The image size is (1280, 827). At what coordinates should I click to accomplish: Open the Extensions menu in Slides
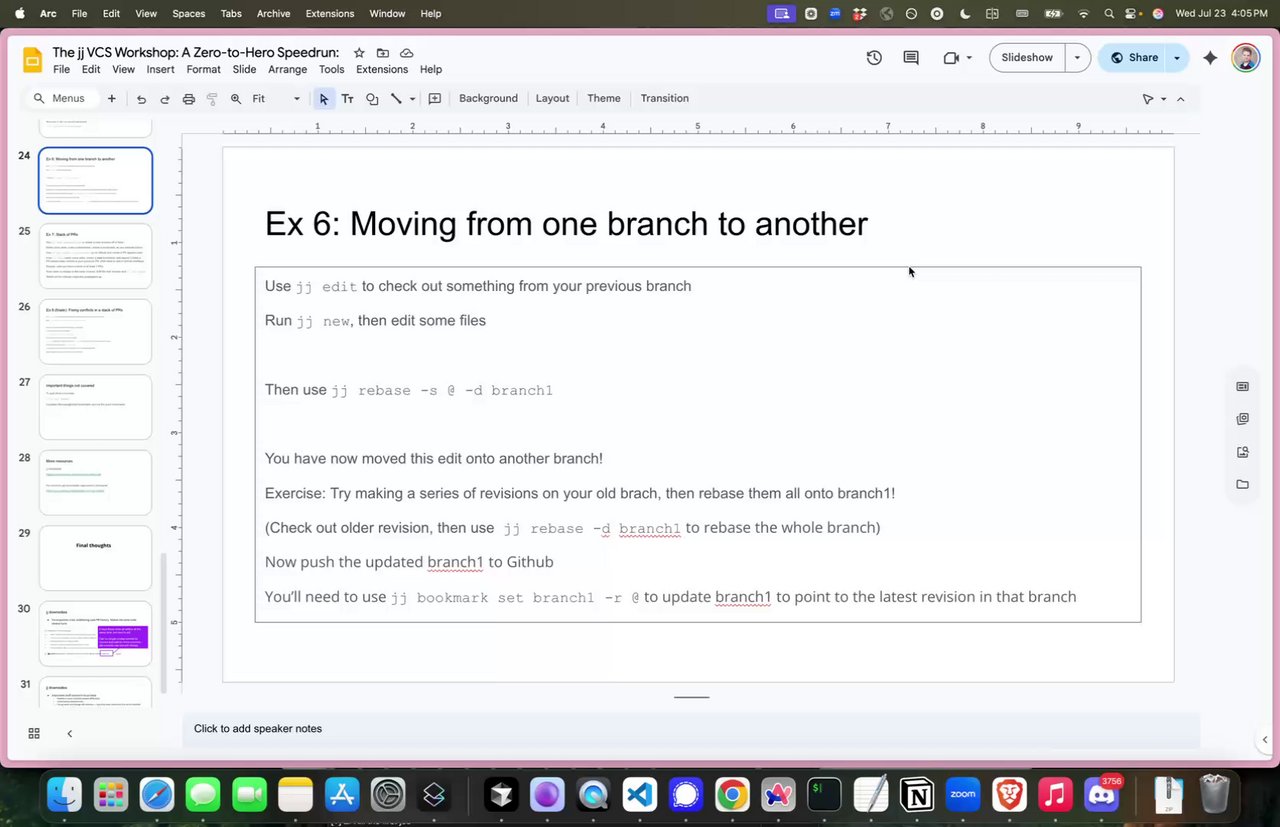point(382,70)
